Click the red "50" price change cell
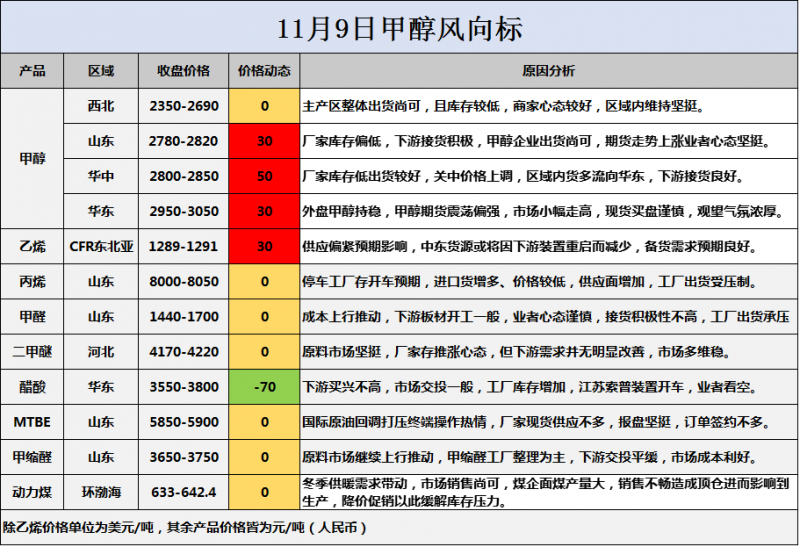The image size is (800, 547). point(264,176)
